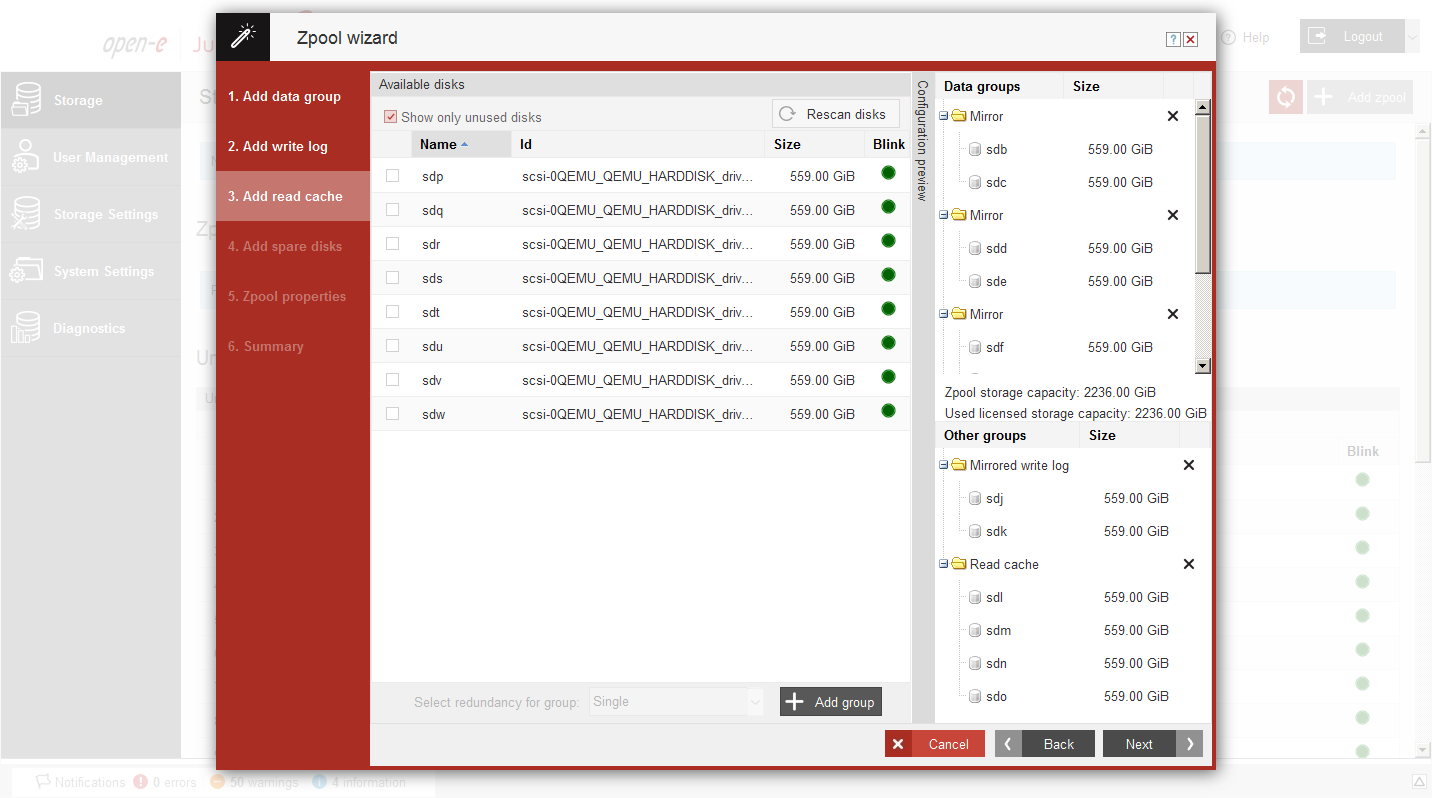Open the redundancy dropdown showing Single
The height and width of the screenshot is (798, 1432).
click(x=677, y=702)
